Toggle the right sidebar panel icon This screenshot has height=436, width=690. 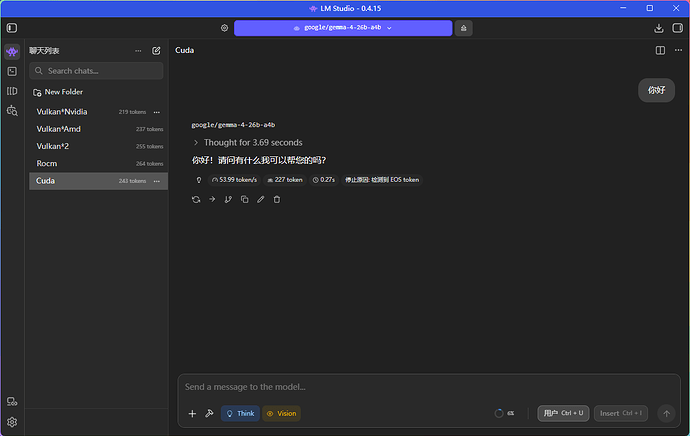[677, 28]
